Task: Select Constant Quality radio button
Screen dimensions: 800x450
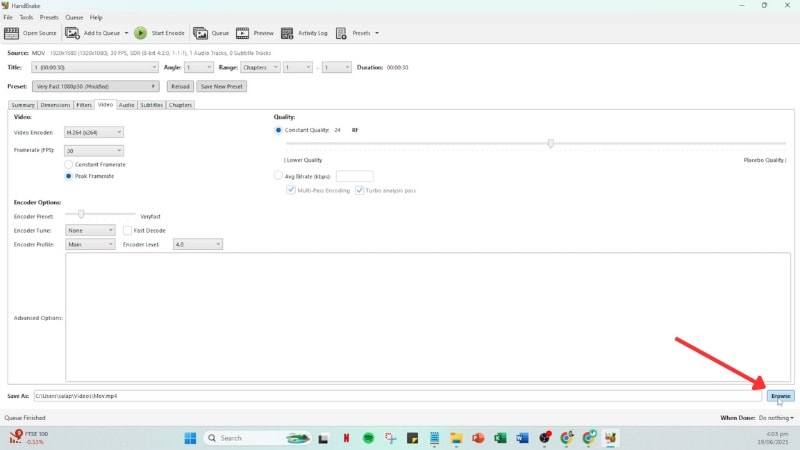Action: click(x=278, y=130)
